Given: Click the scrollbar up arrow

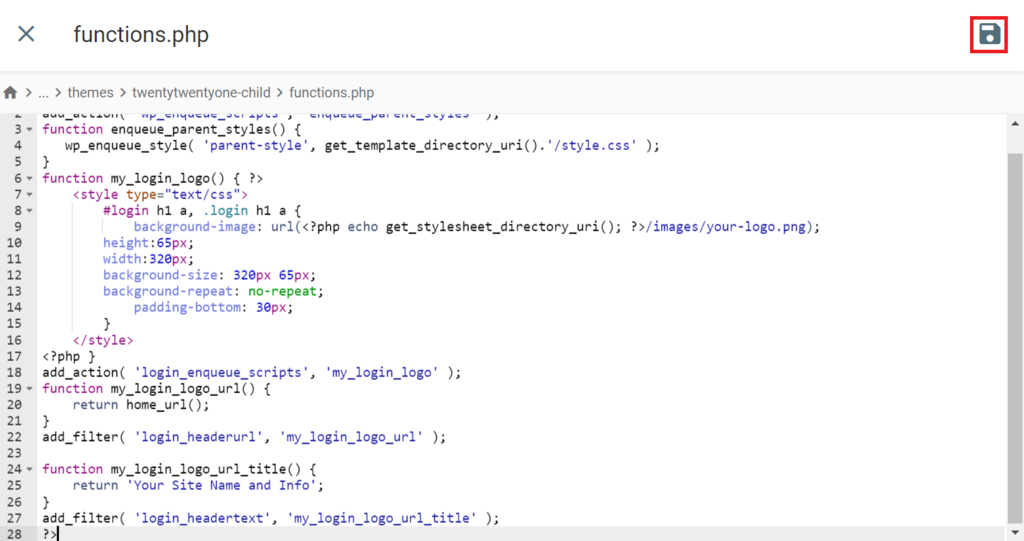Looking at the screenshot, I should pos(1015,123).
